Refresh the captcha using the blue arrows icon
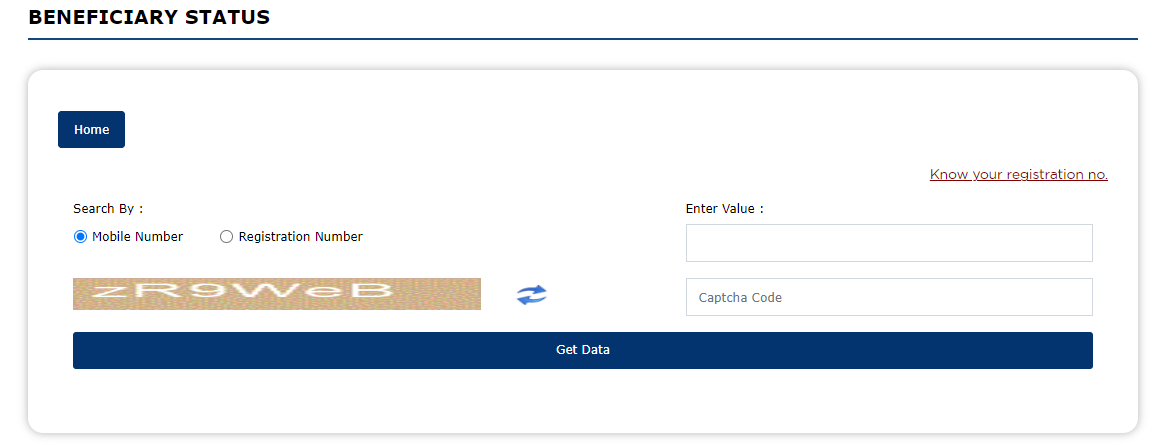The height and width of the screenshot is (445, 1167). pyautogui.click(x=531, y=295)
